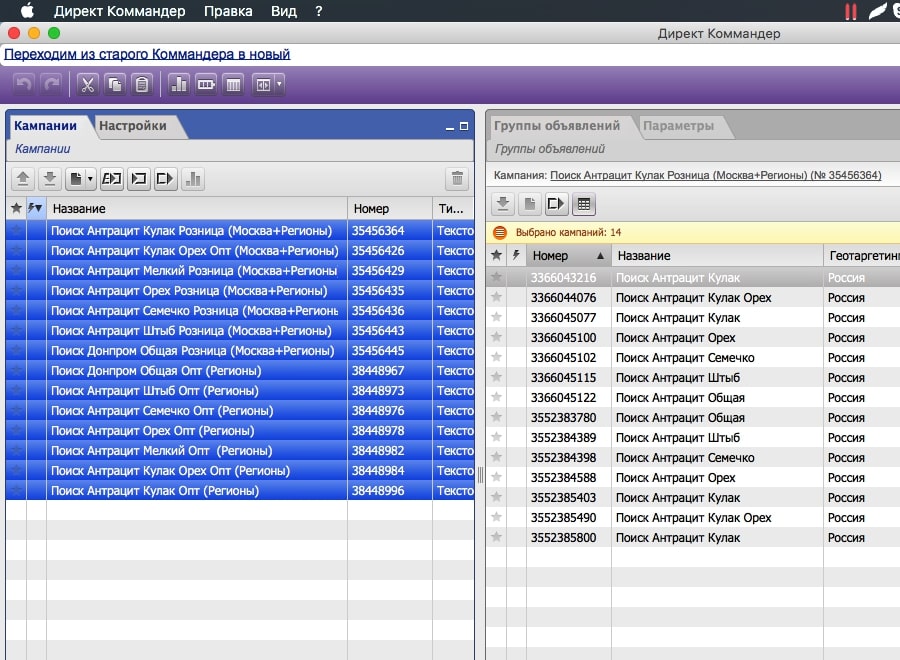The width and height of the screenshot is (900, 660).
Task: Toggle star on ad group 3552385800
Action: (x=497, y=538)
